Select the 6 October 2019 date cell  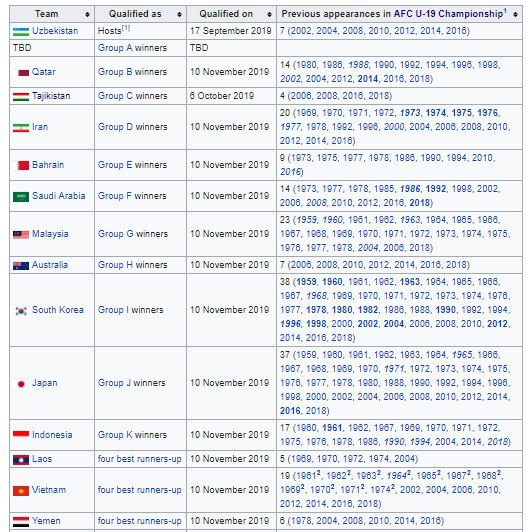click(231, 96)
